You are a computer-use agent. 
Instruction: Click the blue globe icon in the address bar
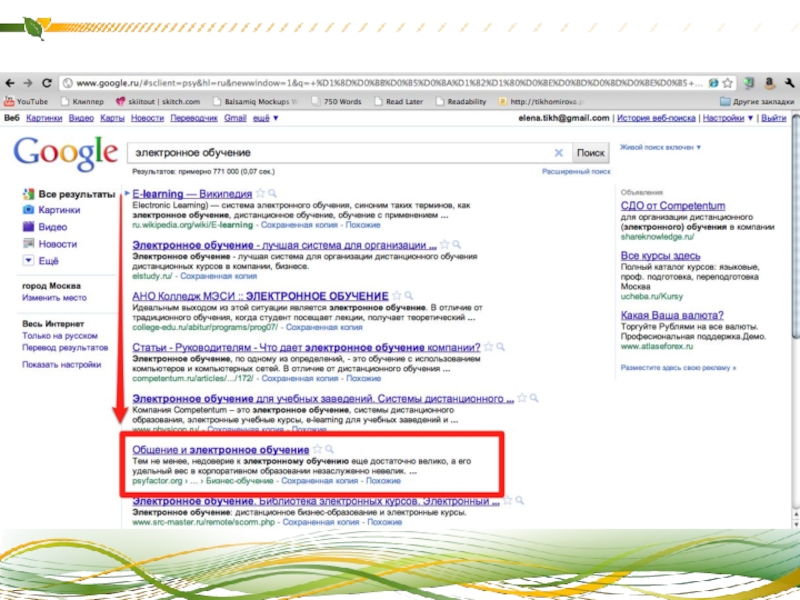[x=713, y=83]
